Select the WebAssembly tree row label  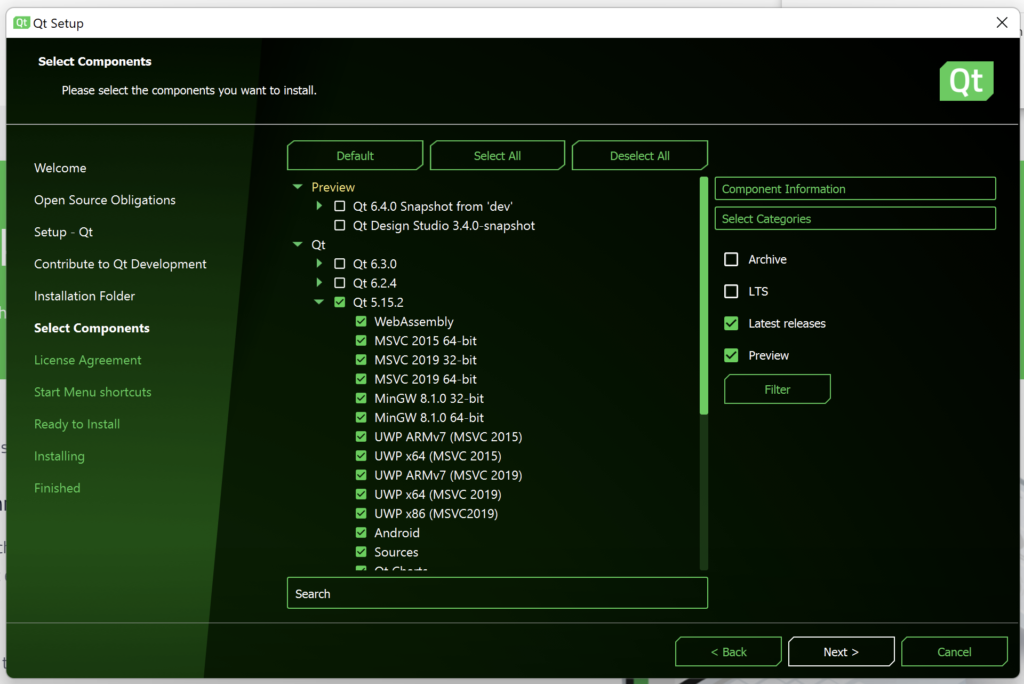[413, 321]
